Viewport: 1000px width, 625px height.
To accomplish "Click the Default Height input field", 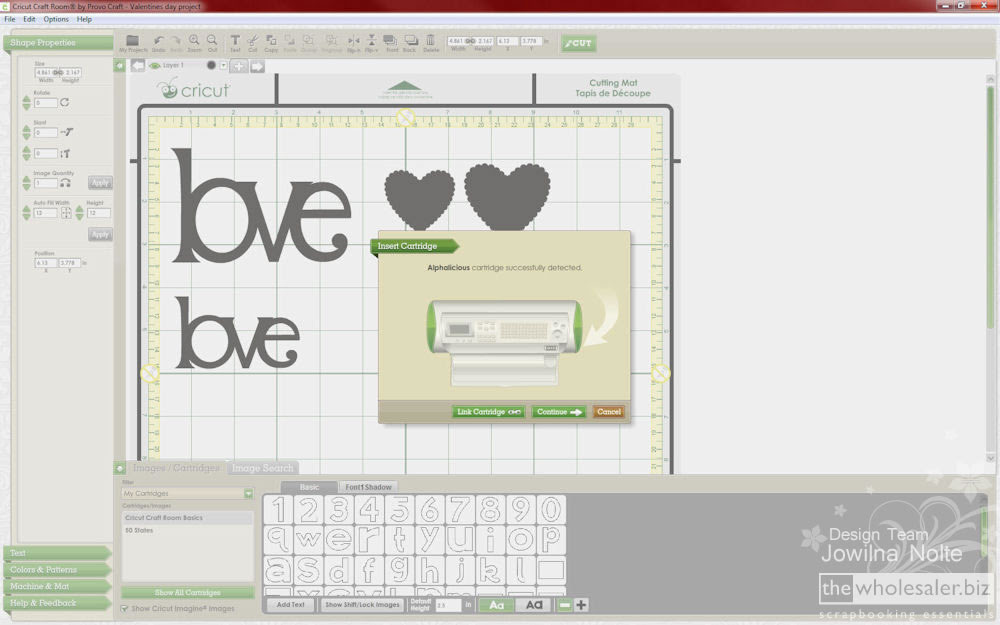I will pos(448,605).
